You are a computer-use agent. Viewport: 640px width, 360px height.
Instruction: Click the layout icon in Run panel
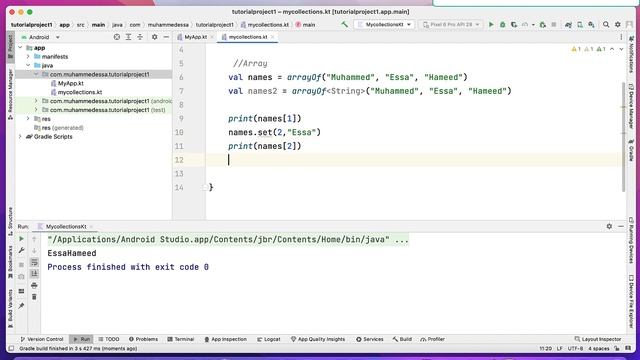tap(22, 291)
